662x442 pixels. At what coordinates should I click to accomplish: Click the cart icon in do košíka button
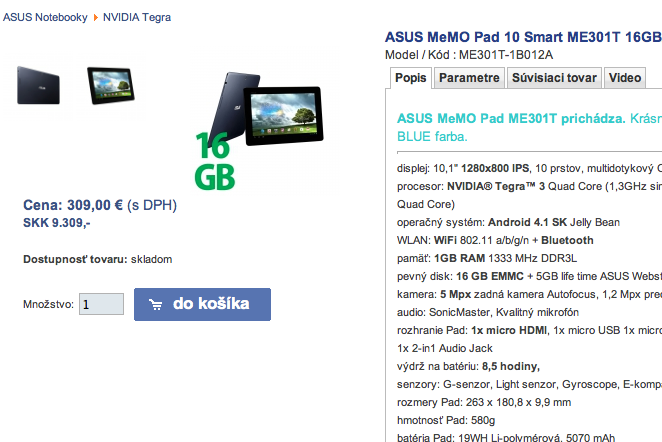[x=155, y=305]
